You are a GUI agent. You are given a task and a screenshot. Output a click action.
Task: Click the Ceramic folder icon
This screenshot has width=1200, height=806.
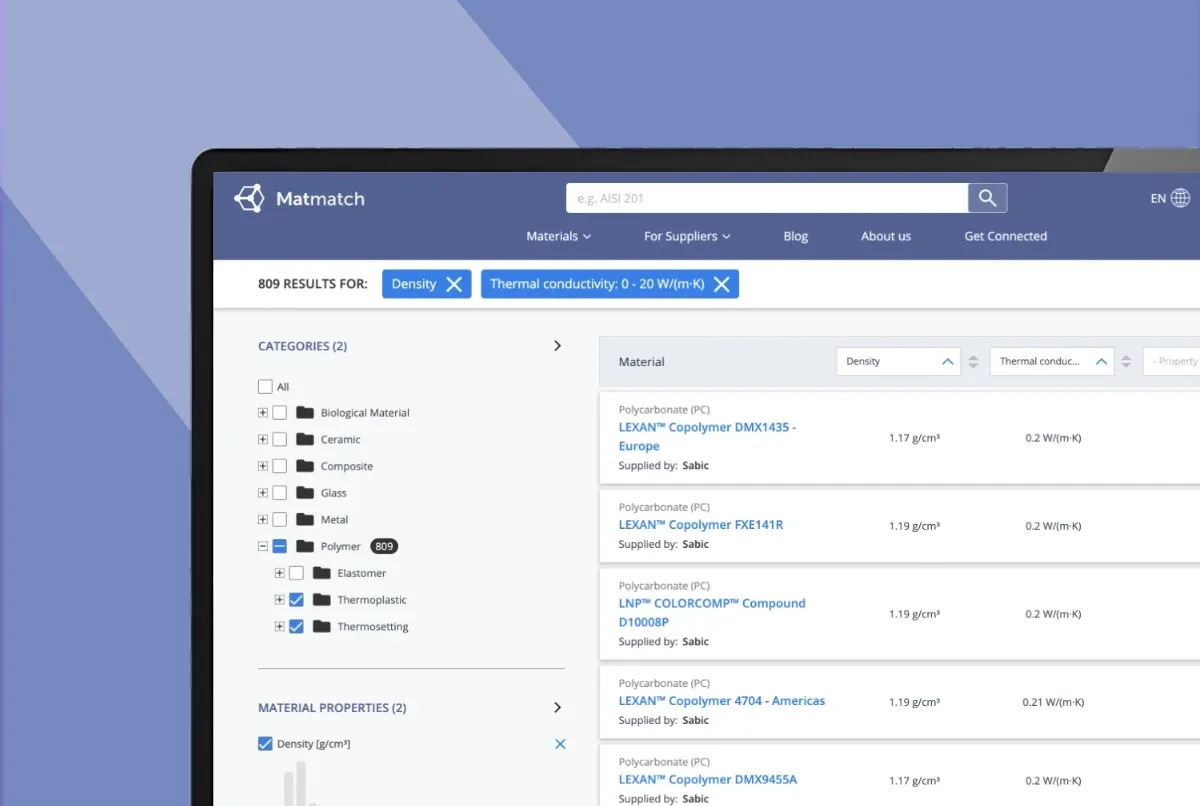point(305,439)
